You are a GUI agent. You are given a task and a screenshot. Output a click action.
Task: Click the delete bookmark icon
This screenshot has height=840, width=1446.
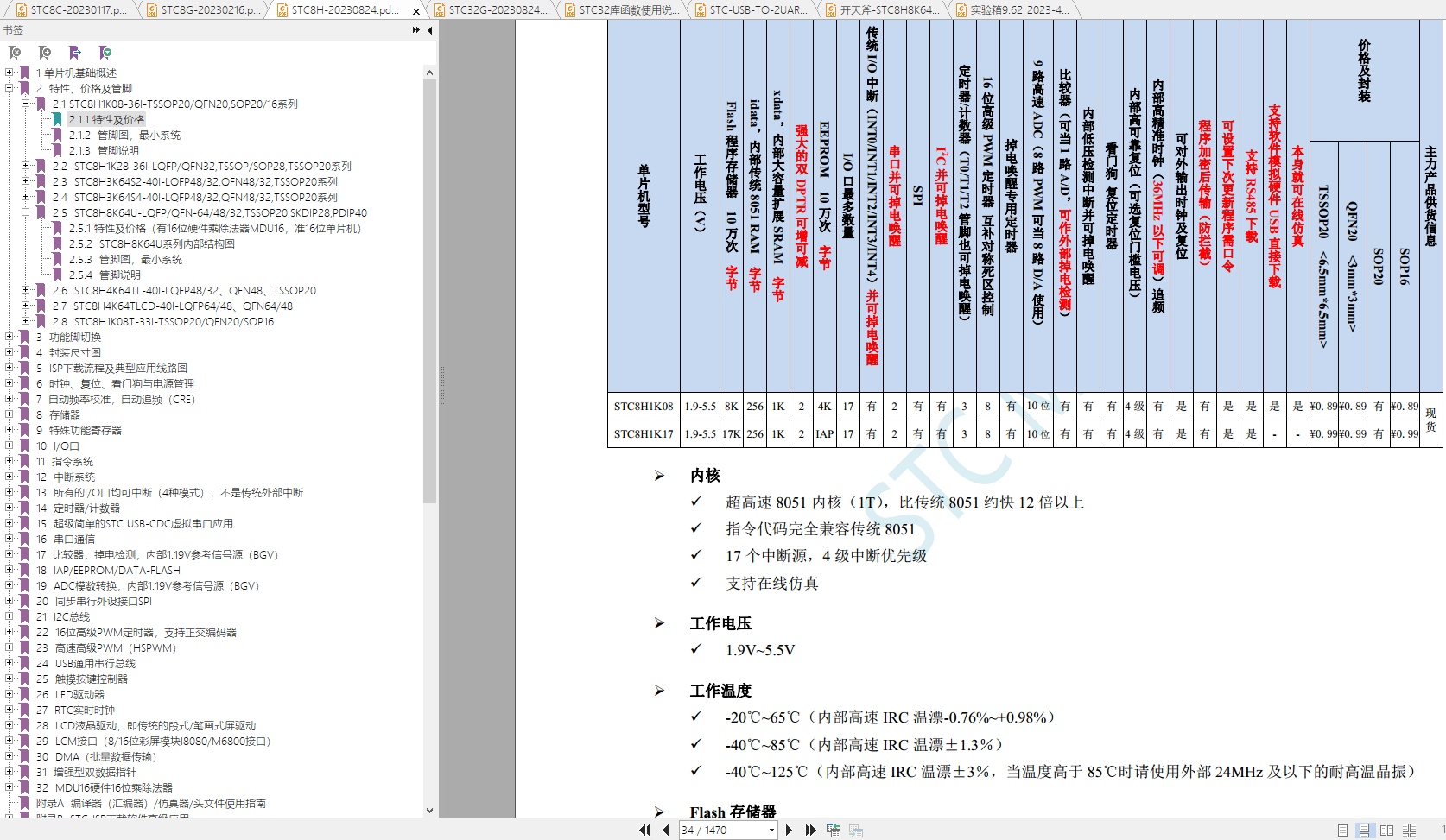click(x=15, y=53)
